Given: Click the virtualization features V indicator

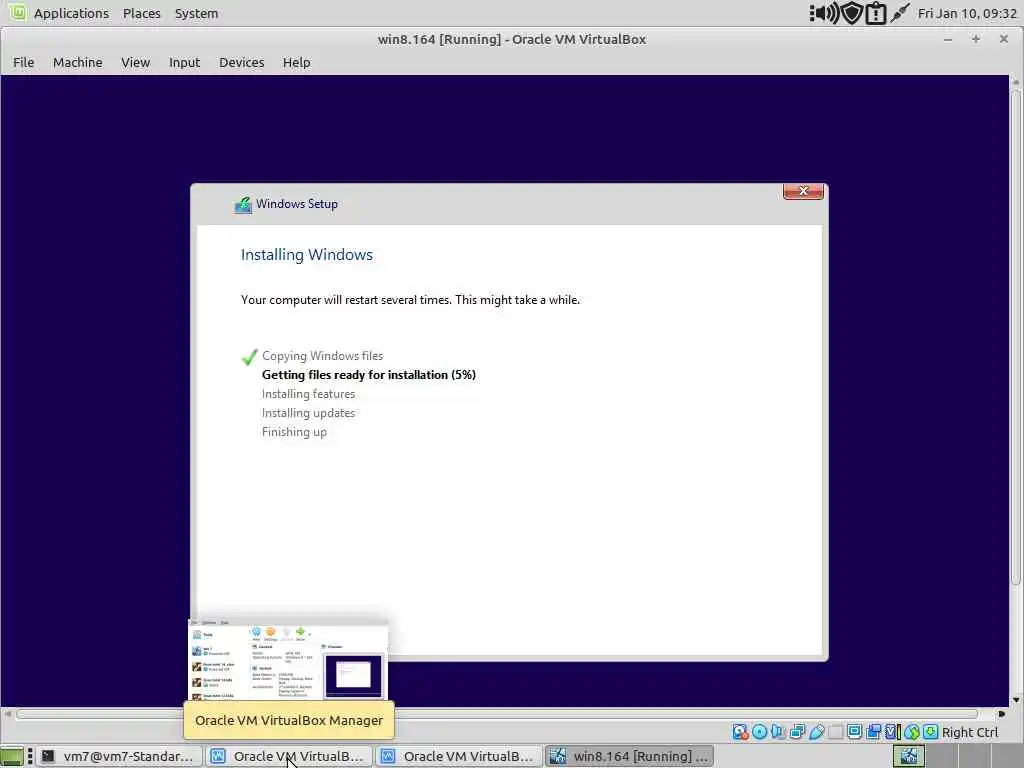Looking at the screenshot, I should [x=893, y=731].
